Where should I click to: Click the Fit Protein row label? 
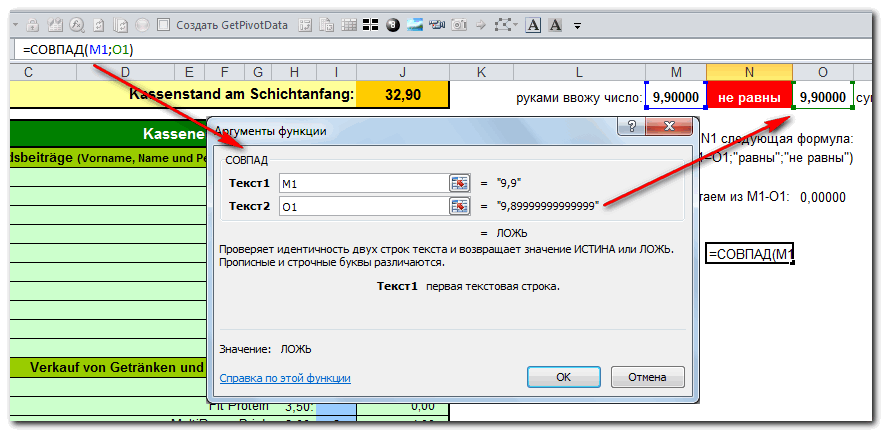click(239, 406)
